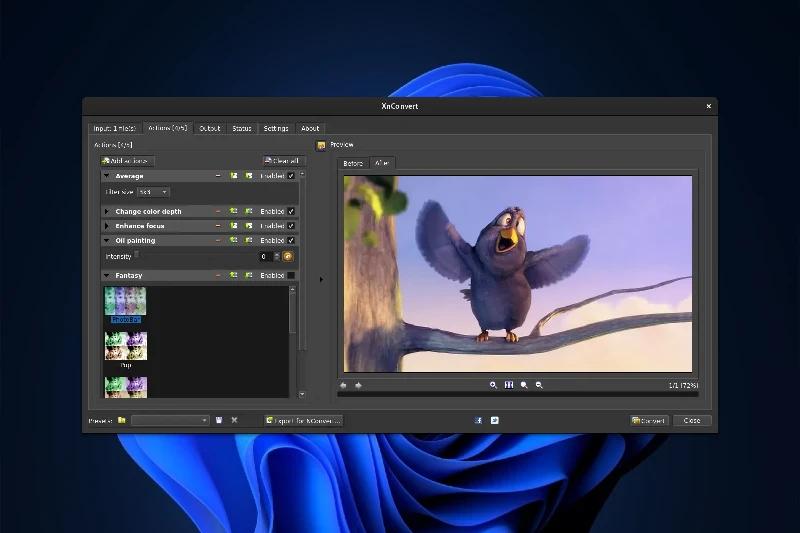Click the Clear all button
This screenshot has height=533, width=800.
coord(284,161)
